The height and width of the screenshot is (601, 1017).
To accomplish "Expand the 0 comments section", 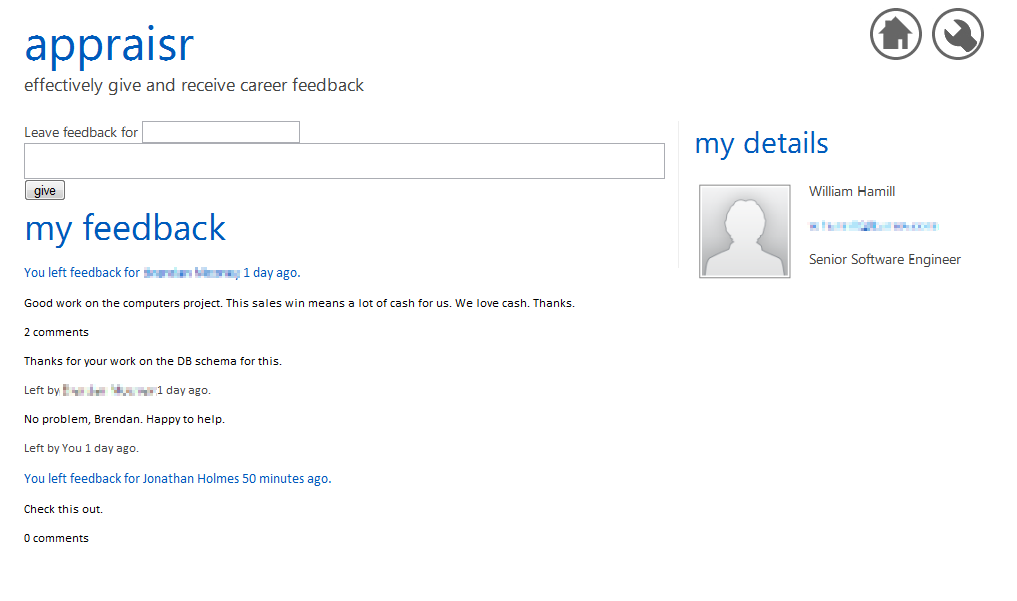I will [56, 538].
